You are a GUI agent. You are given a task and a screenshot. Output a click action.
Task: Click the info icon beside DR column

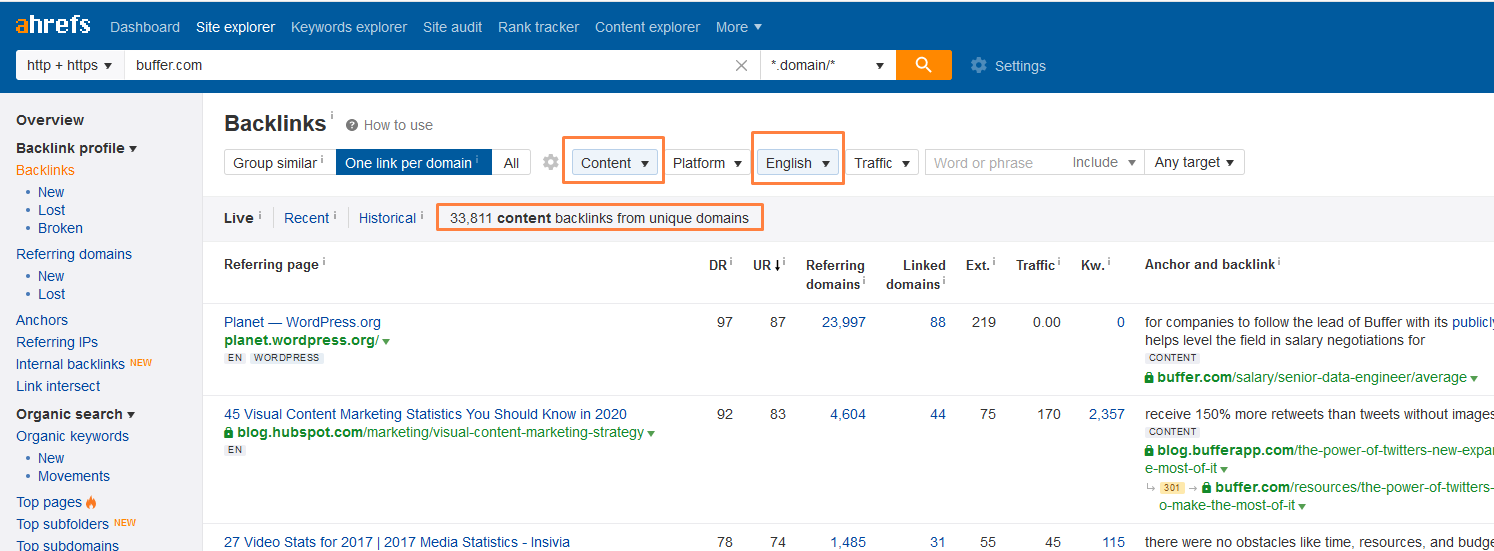tap(731, 263)
